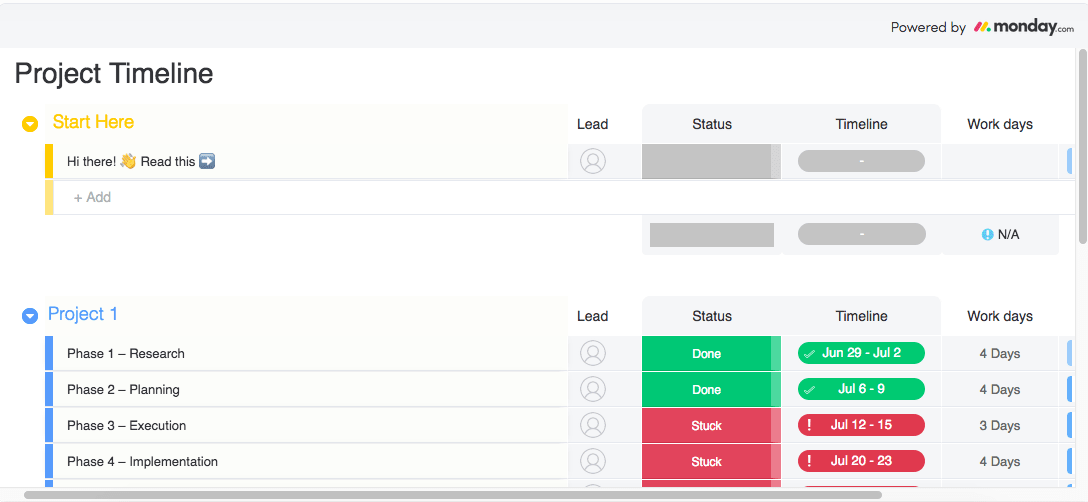
Task: Set status for 'Hi there' row
Action: tap(711, 161)
